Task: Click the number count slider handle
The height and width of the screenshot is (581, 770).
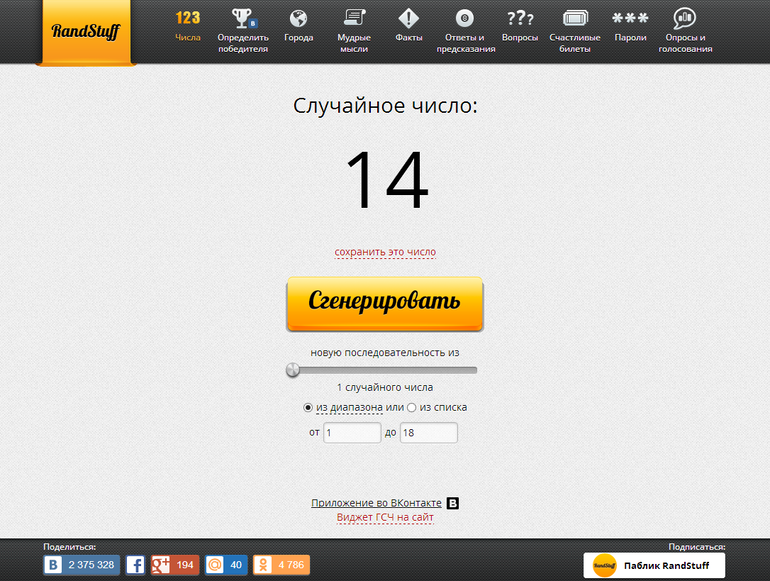Action: point(293,370)
